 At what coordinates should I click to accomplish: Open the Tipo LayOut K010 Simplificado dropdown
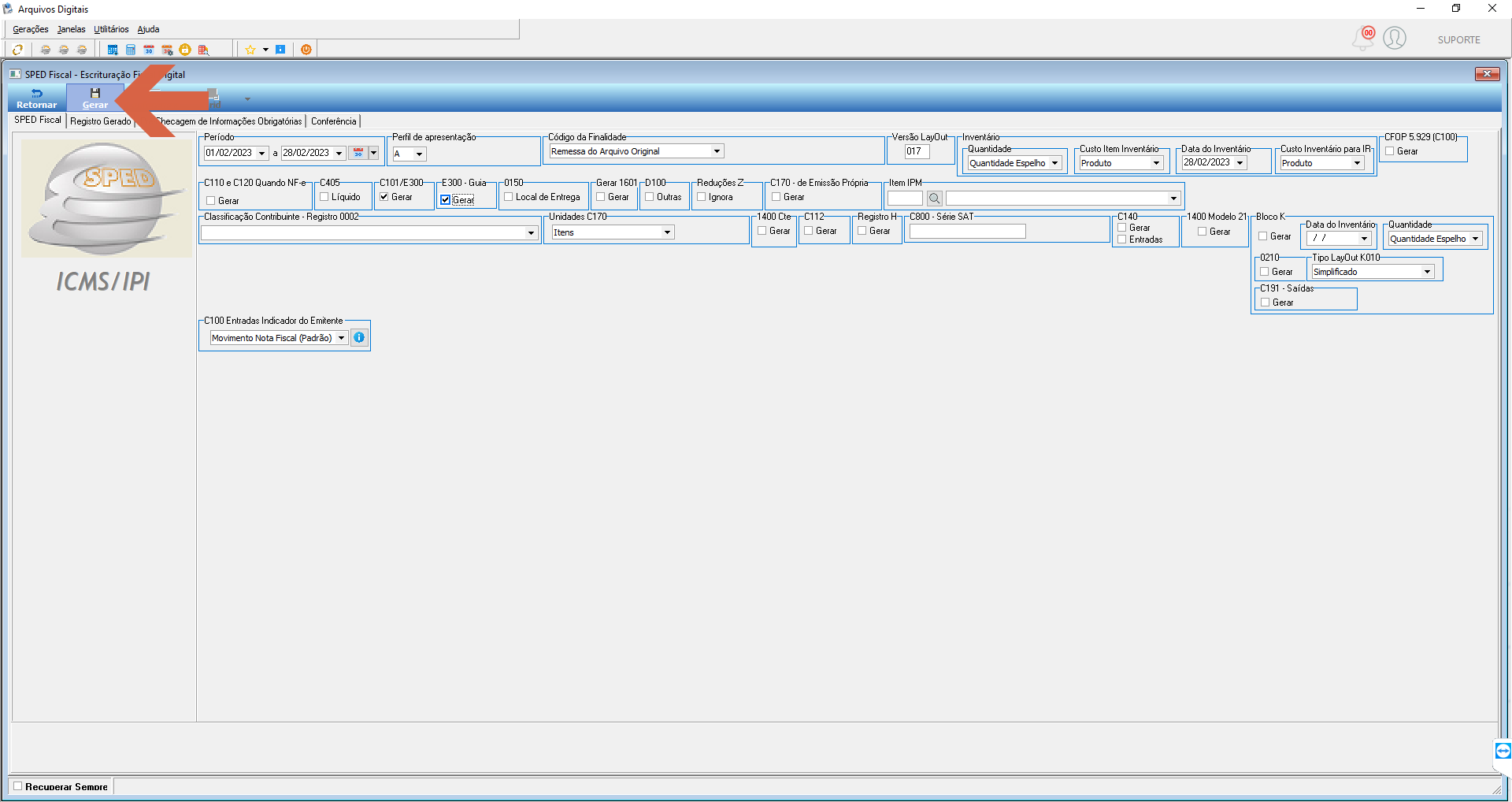(1427, 272)
